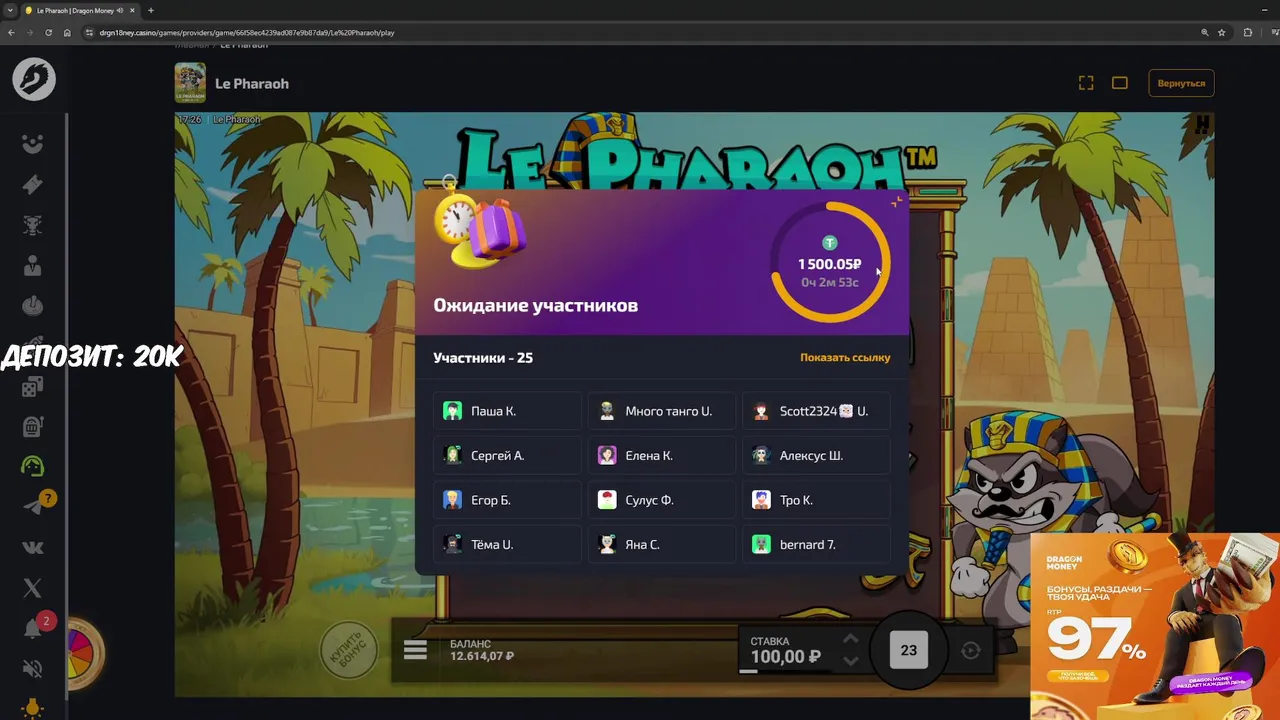
Task: Click the Участники - 25 heading
Action: [483, 357]
